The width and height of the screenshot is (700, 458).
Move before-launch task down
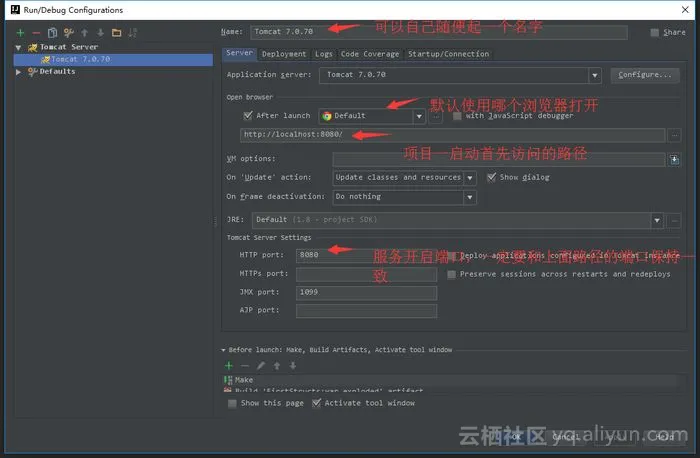293,366
